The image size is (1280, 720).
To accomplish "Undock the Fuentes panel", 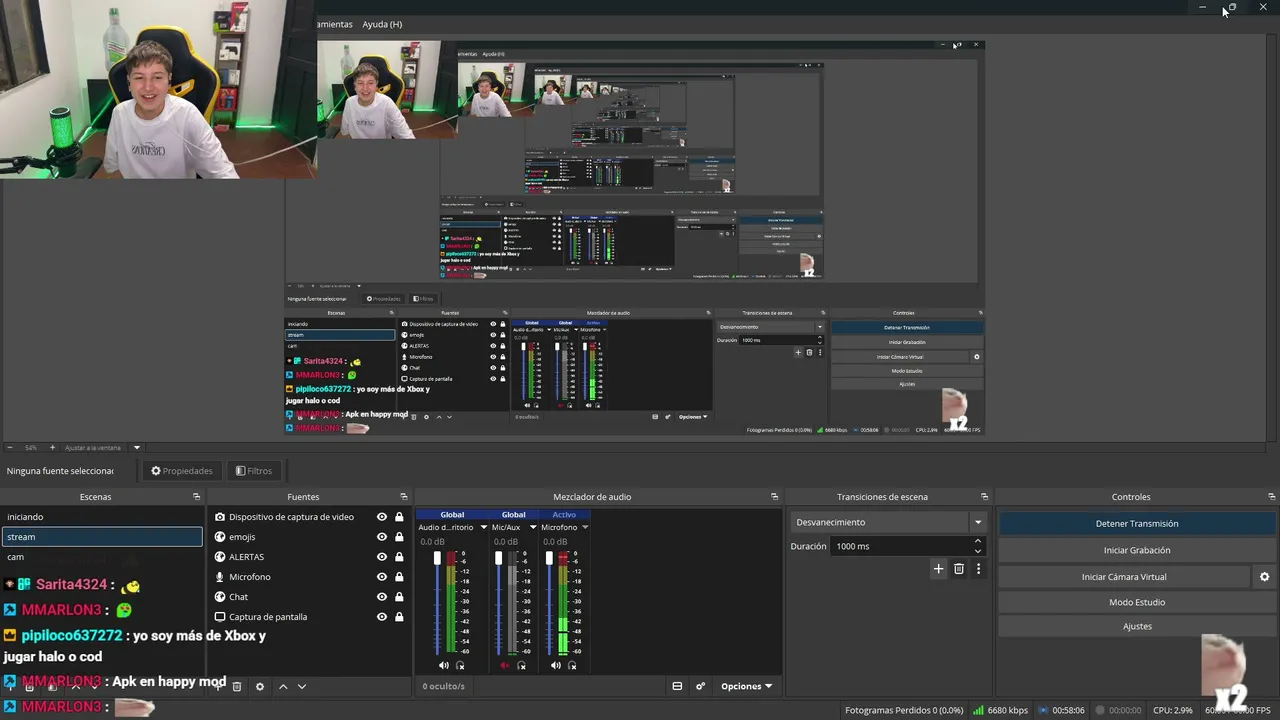I will point(404,497).
